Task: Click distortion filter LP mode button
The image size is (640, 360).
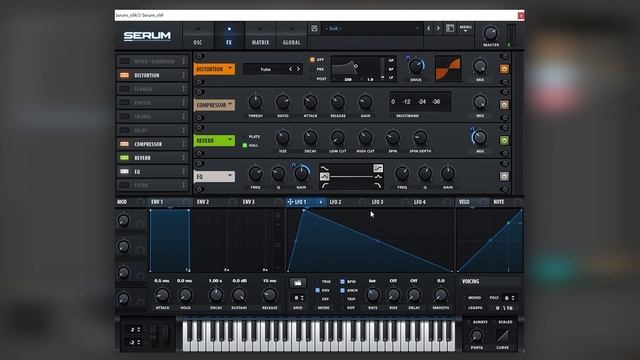Action: (391, 77)
